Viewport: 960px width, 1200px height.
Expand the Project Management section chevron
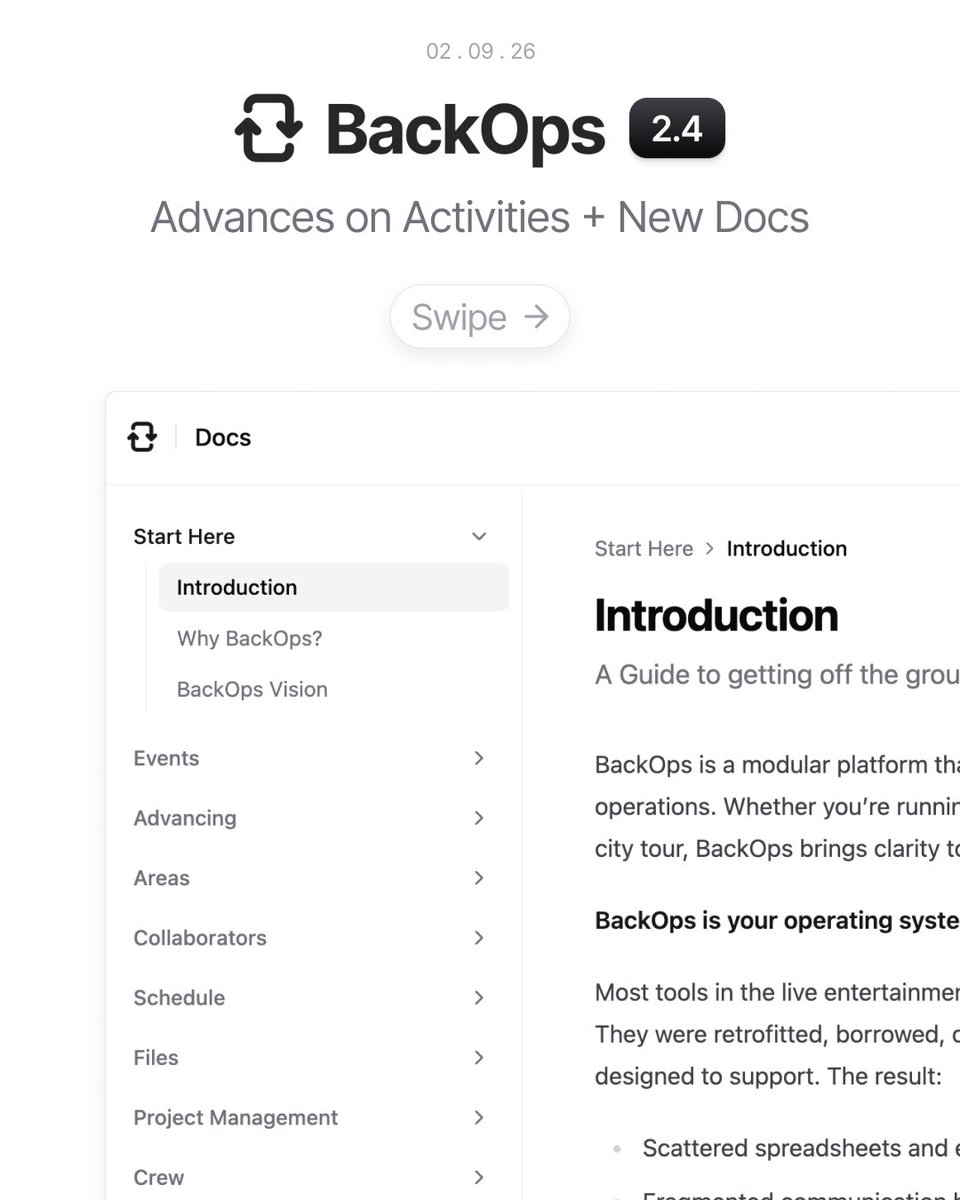click(x=479, y=1118)
